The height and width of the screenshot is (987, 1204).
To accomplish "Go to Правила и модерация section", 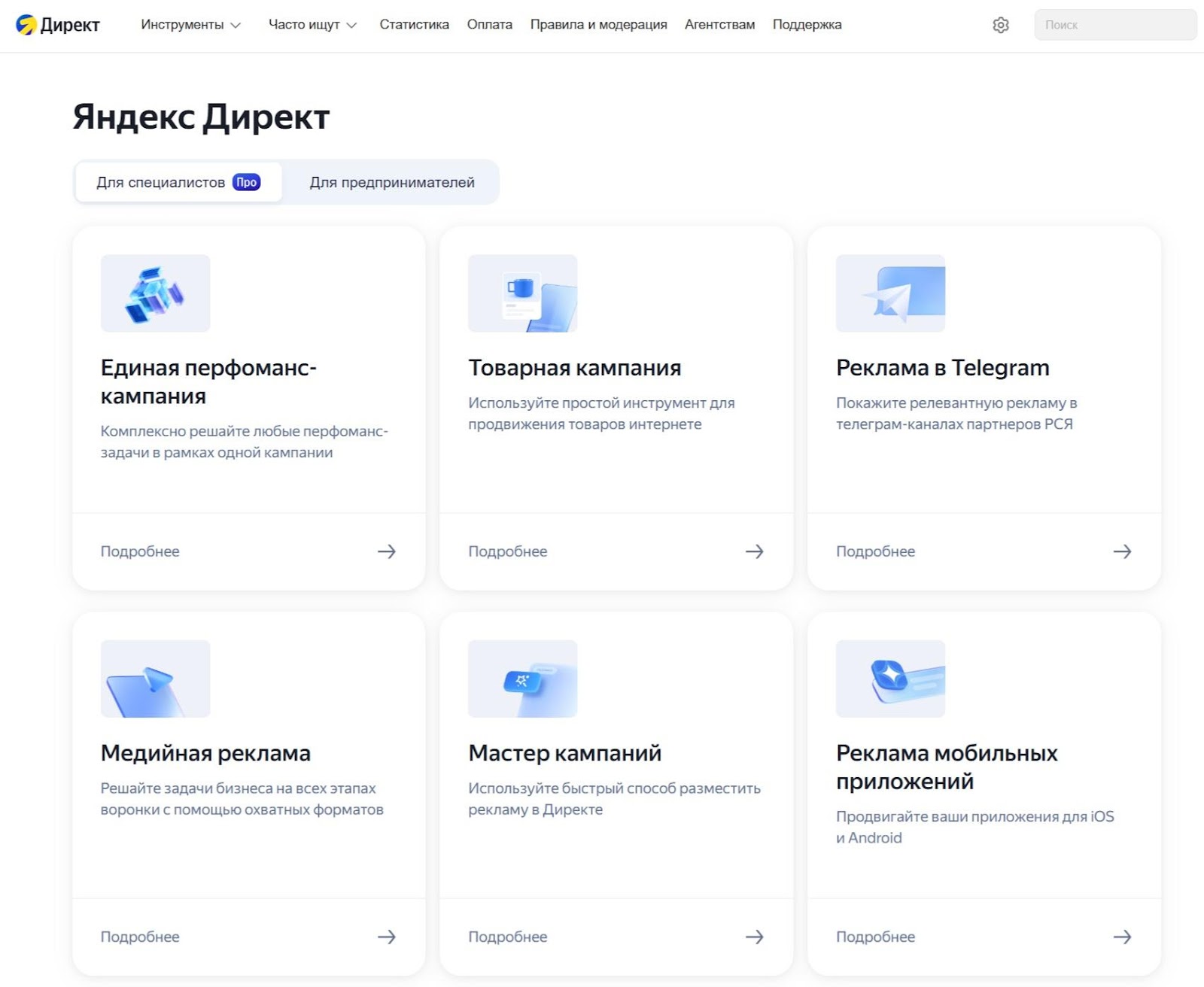I will (598, 25).
